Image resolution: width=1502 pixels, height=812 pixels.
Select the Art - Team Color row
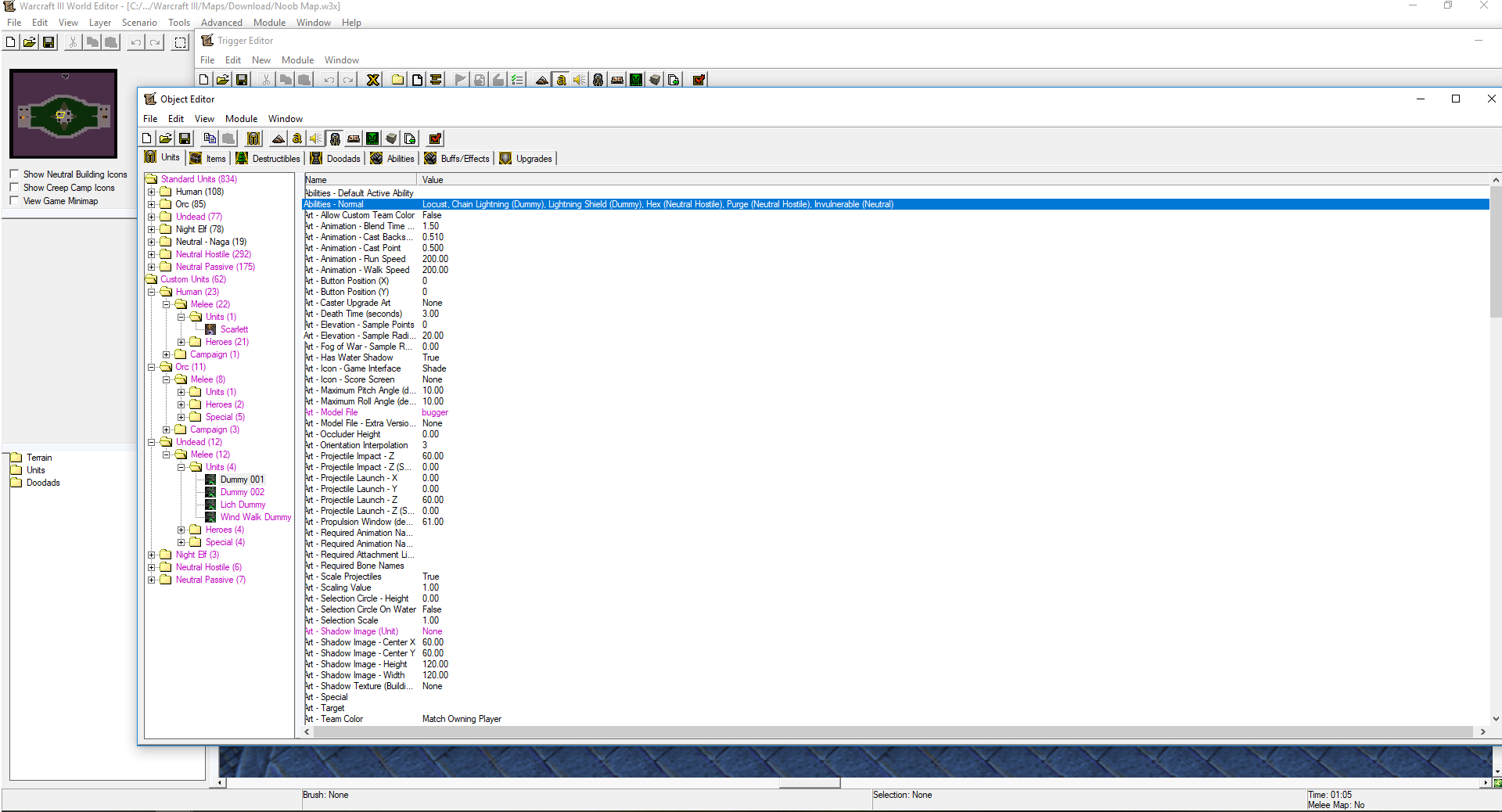tap(896, 719)
